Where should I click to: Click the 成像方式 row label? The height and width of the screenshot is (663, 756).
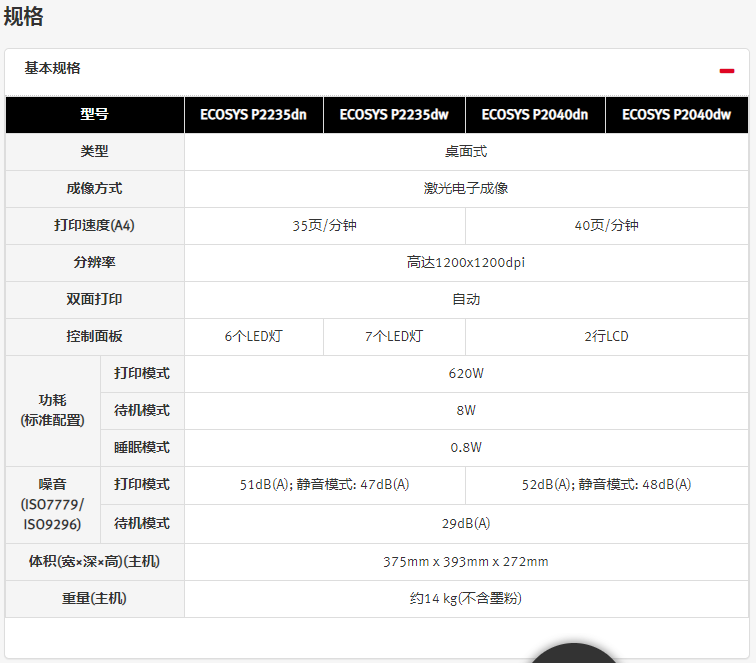(94, 189)
